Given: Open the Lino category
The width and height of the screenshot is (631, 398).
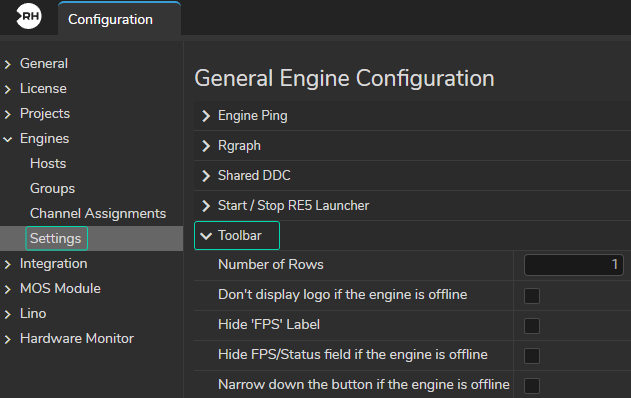Looking at the screenshot, I should (33, 313).
